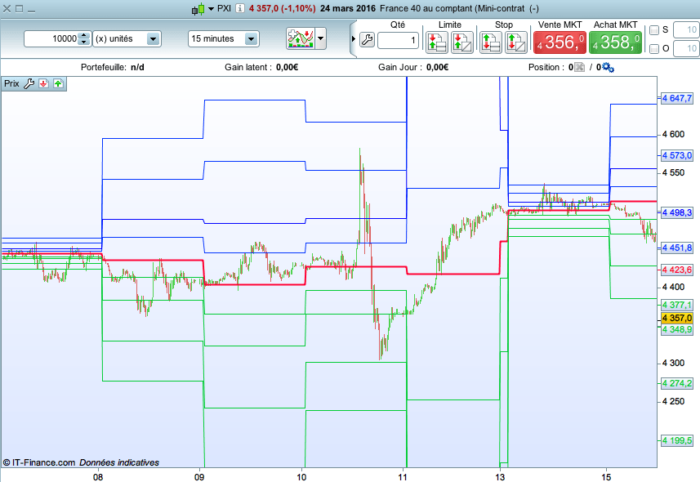Click the 4 573,0 blue price label
This screenshot has width=700, height=482.
click(x=677, y=155)
